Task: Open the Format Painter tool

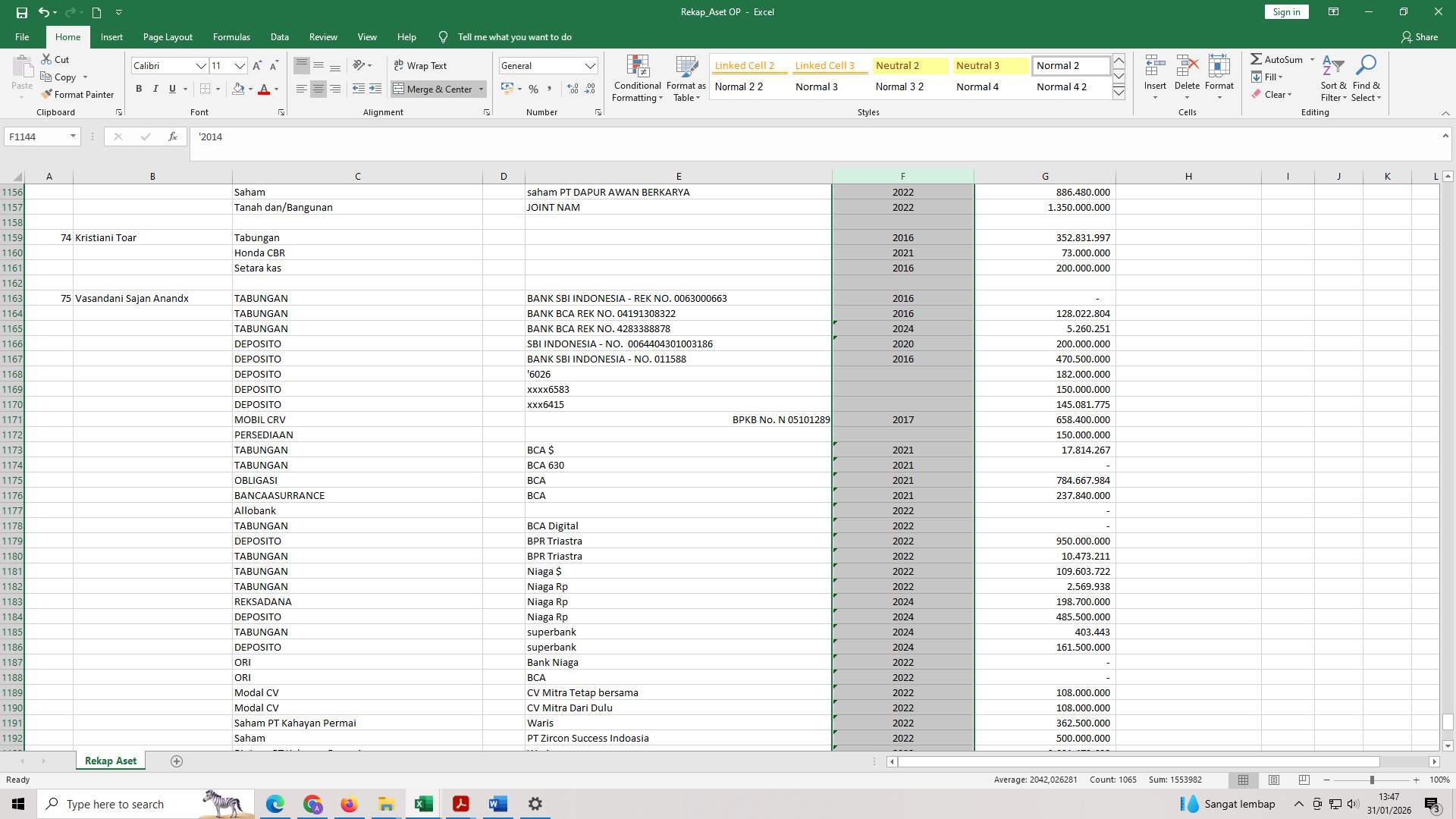Action: (x=78, y=94)
